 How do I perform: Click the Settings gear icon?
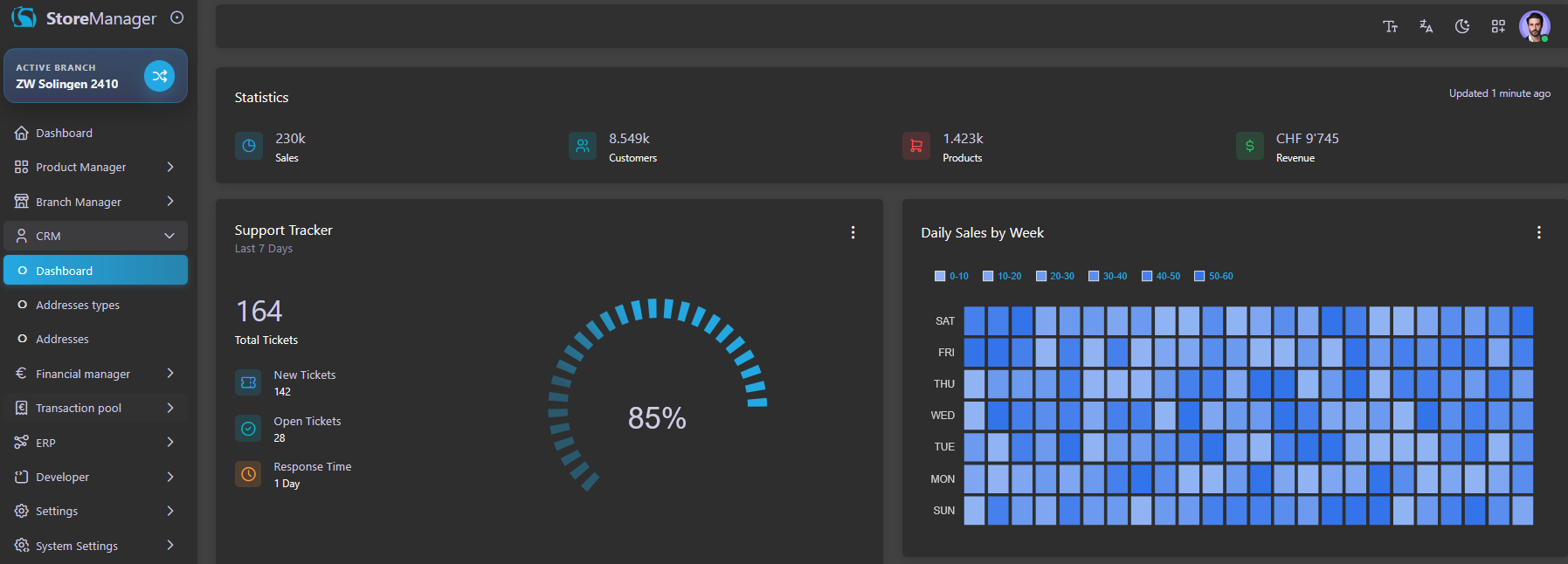coord(22,511)
